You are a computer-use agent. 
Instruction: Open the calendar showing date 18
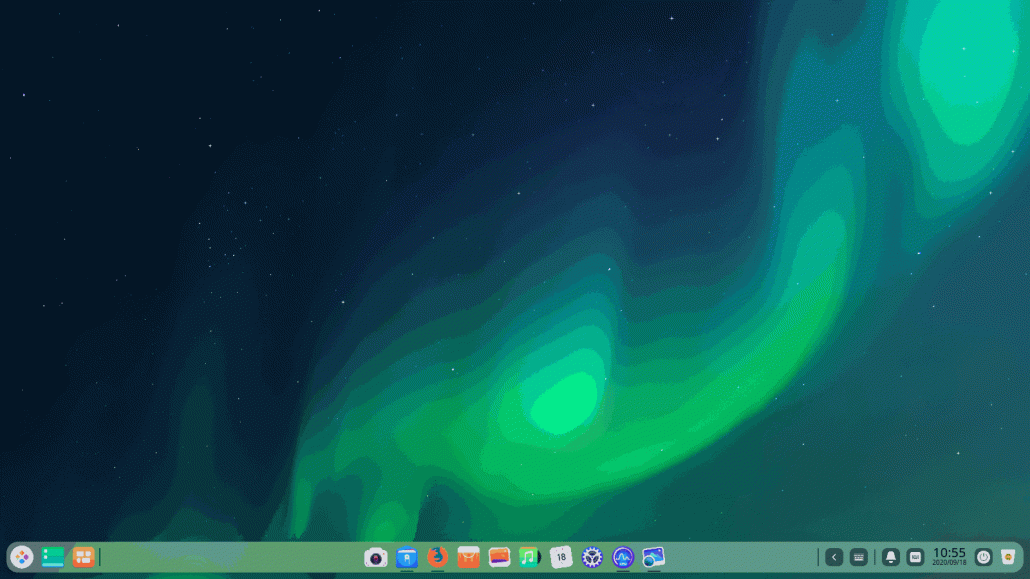pyautogui.click(x=559, y=558)
